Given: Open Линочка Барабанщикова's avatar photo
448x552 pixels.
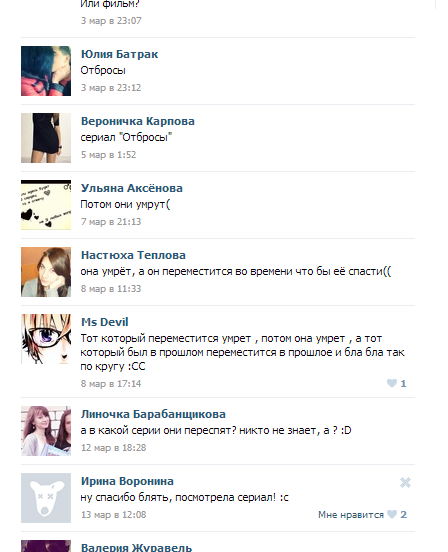Looking at the screenshot, I should [46, 431].
